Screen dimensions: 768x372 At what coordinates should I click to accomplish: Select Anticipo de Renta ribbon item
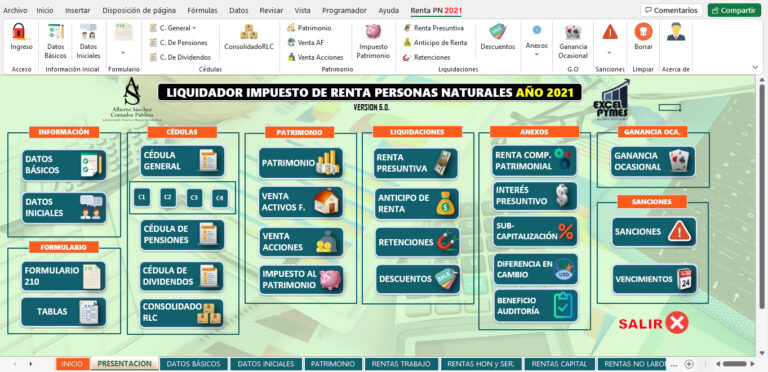click(435, 43)
